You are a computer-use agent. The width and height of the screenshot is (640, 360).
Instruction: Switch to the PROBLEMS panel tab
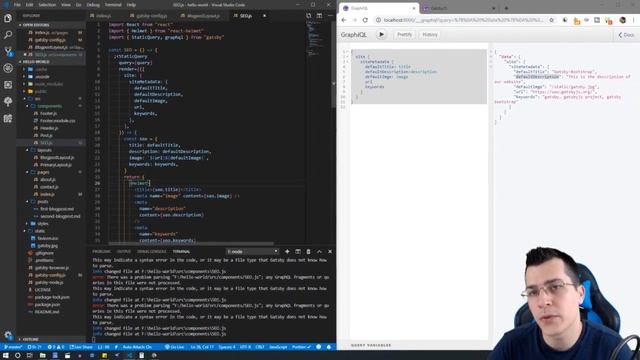(101, 251)
